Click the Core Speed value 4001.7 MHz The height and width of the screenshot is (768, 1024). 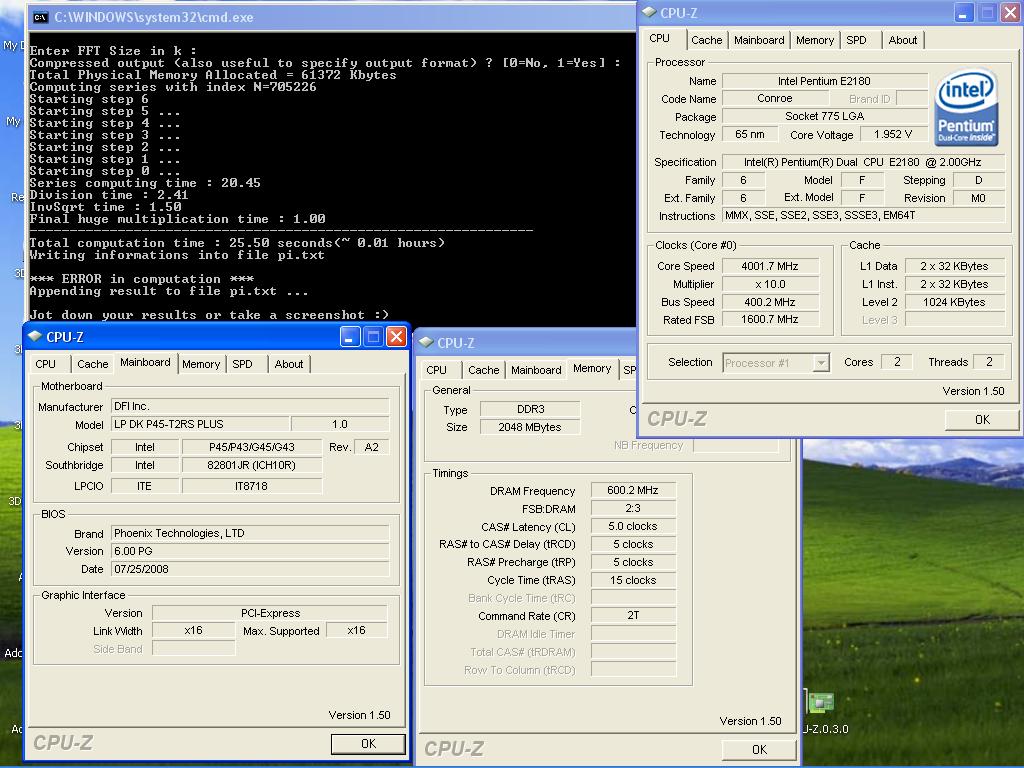point(770,266)
